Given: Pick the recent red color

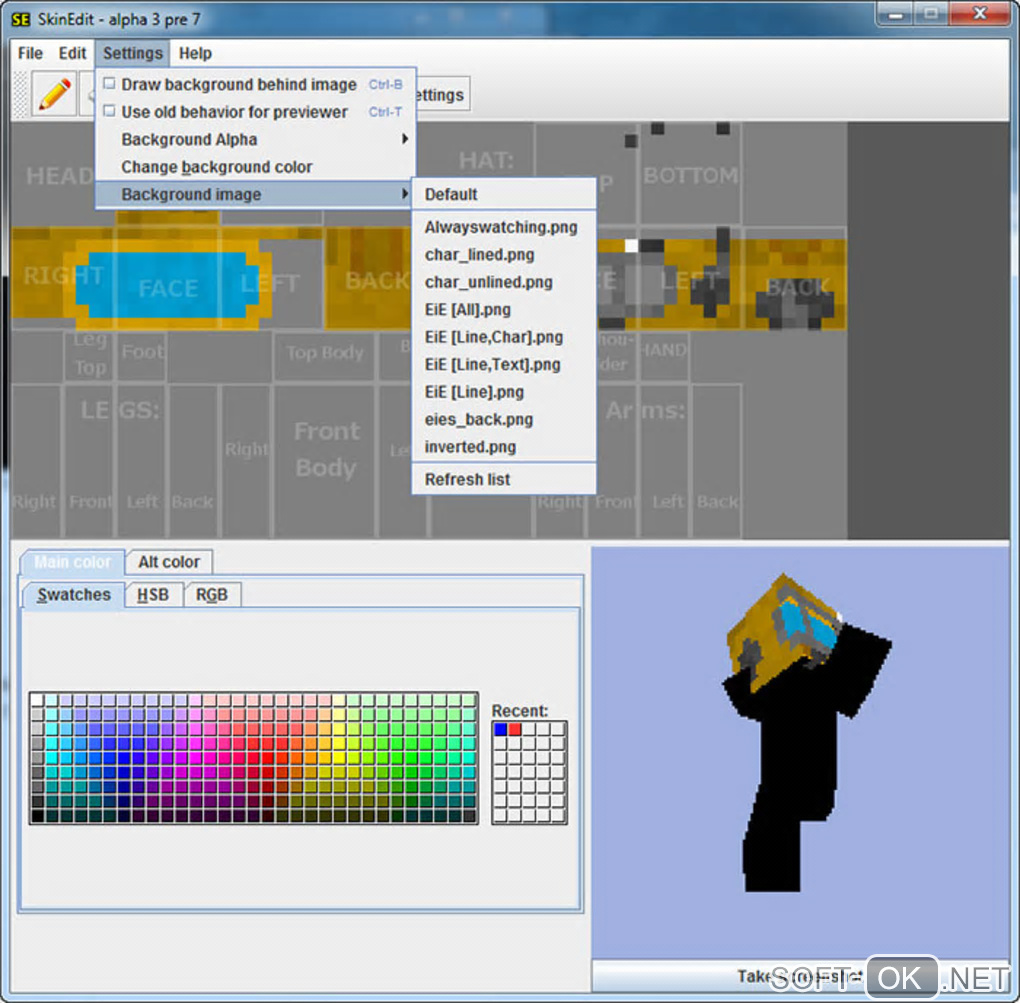Looking at the screenshot, I should (515, 729).
